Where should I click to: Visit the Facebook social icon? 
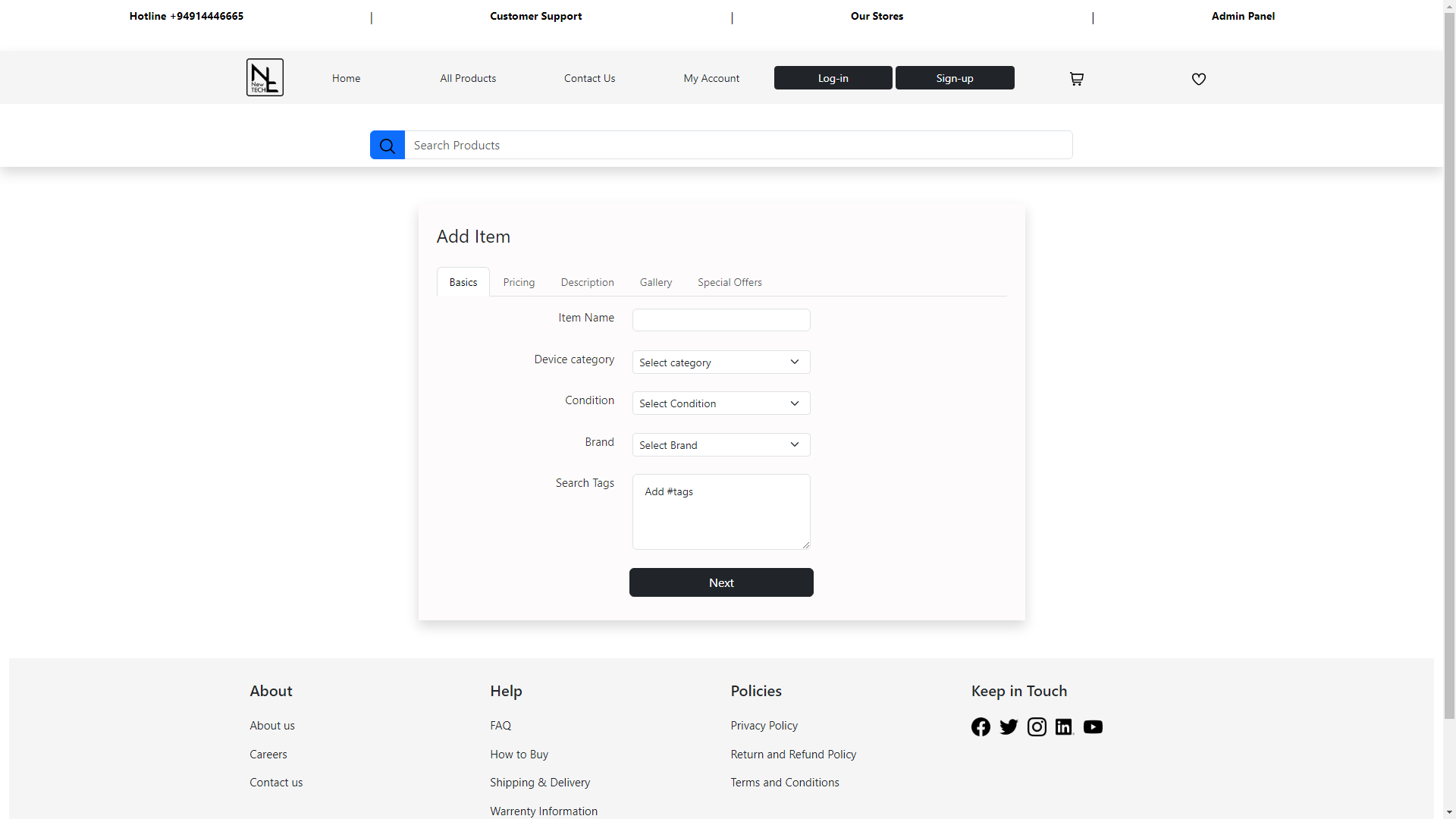(981, 727)
